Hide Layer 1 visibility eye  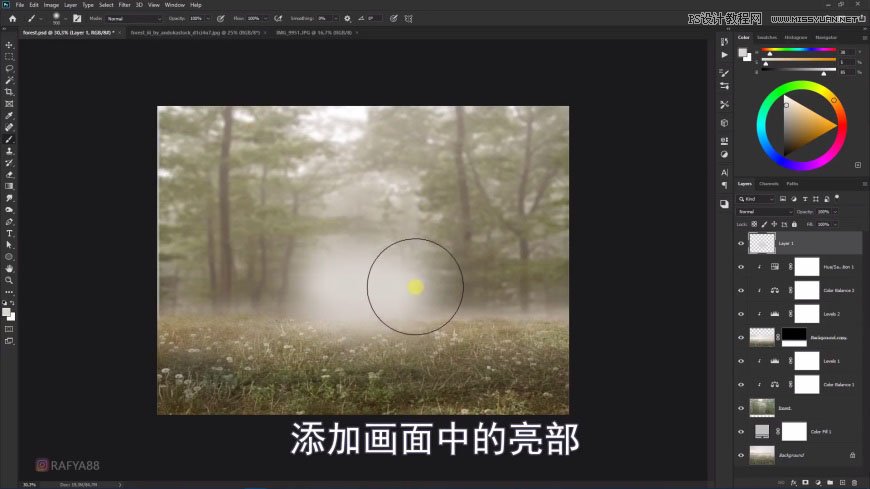741,243
